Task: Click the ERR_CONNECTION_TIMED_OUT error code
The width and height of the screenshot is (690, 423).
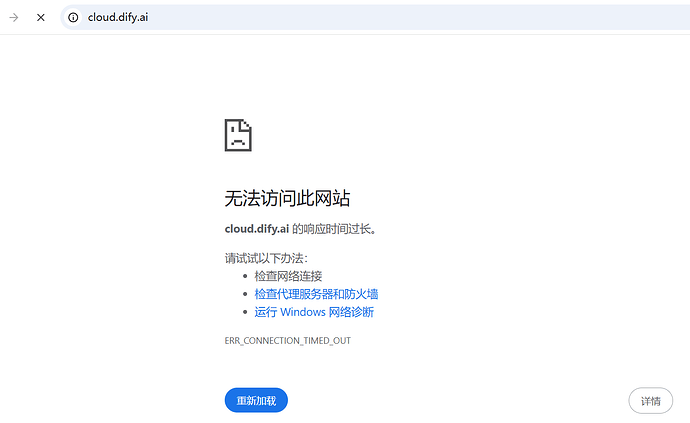Action: (x=287, y=341)
